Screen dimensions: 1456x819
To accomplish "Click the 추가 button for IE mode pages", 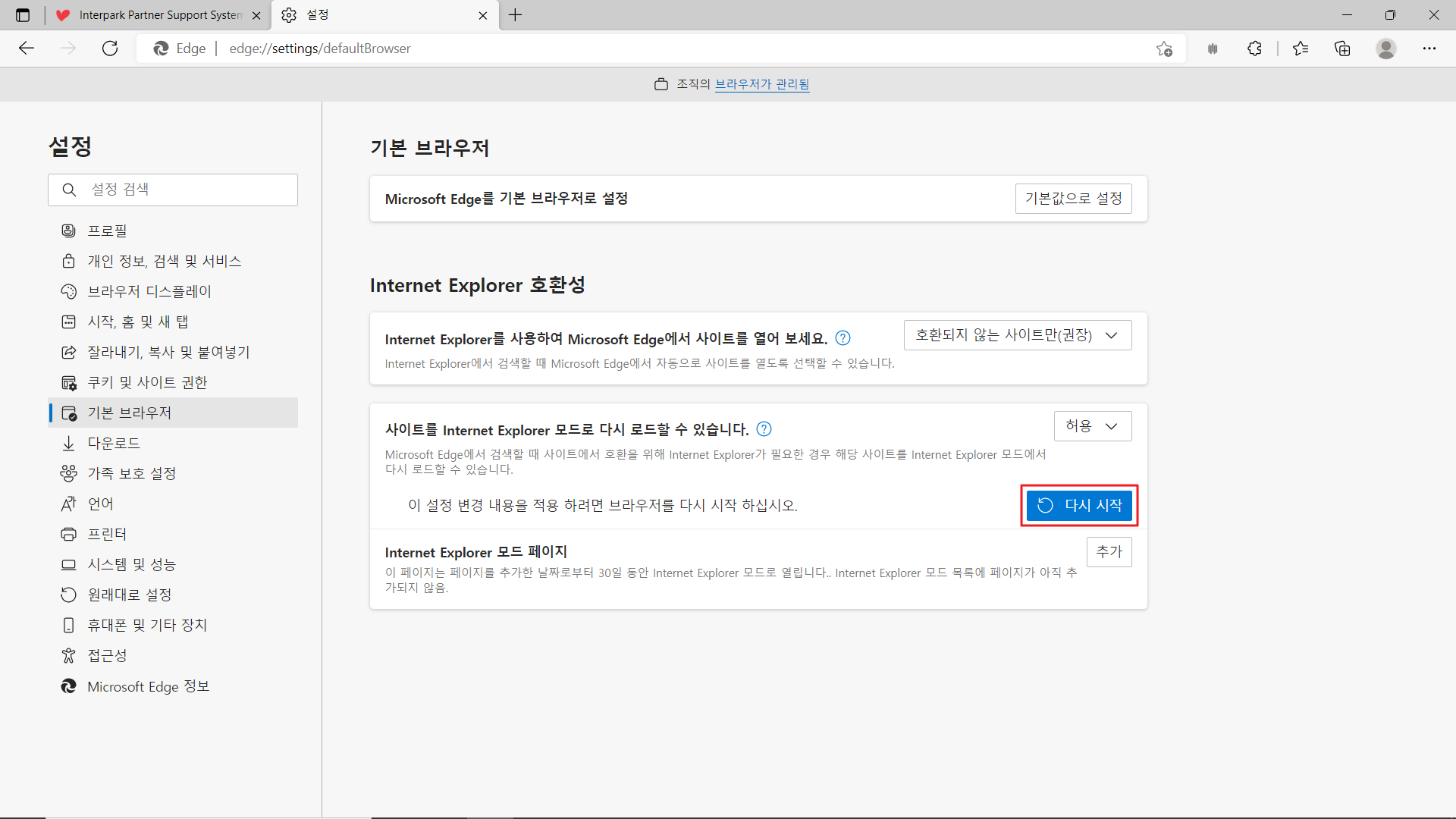I will 1109,552.
